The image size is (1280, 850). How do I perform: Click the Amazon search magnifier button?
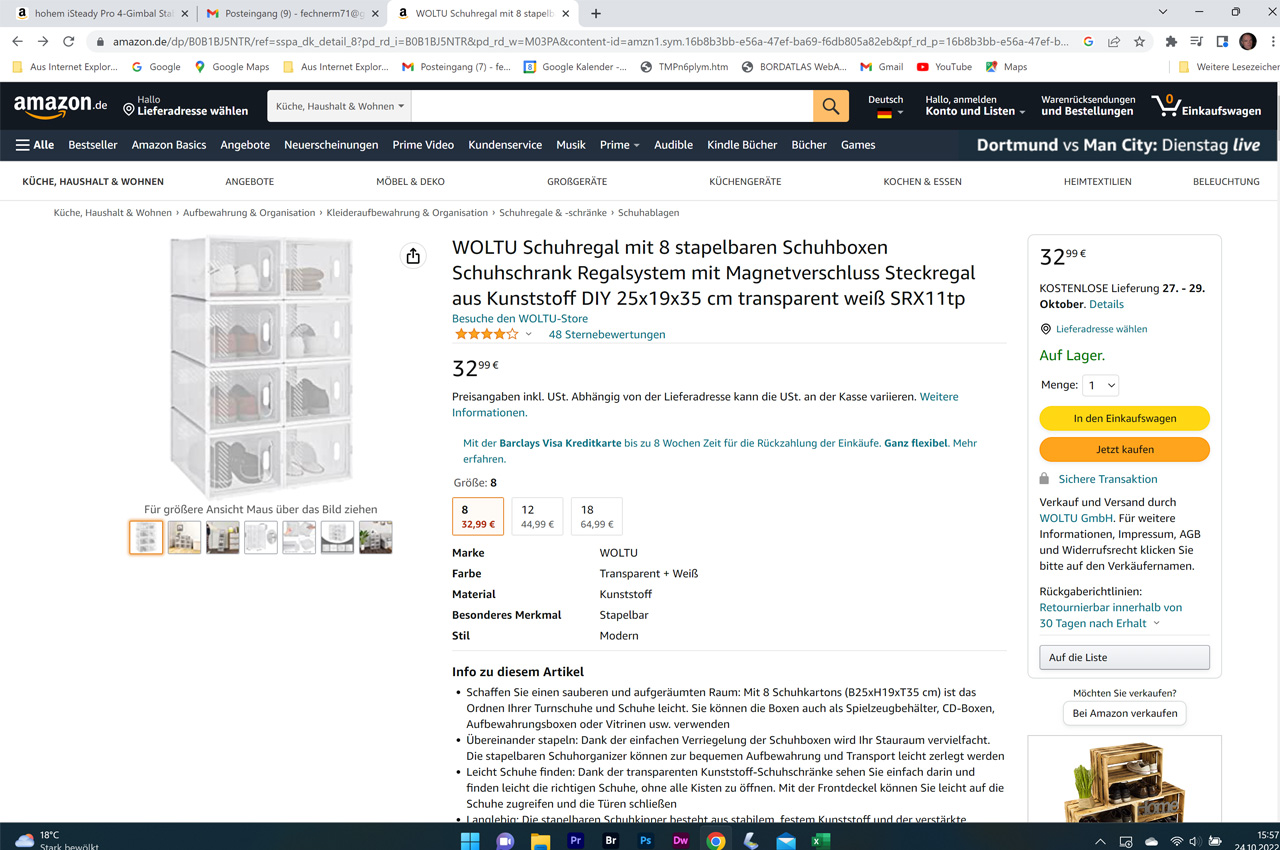(x=830, y=106)
